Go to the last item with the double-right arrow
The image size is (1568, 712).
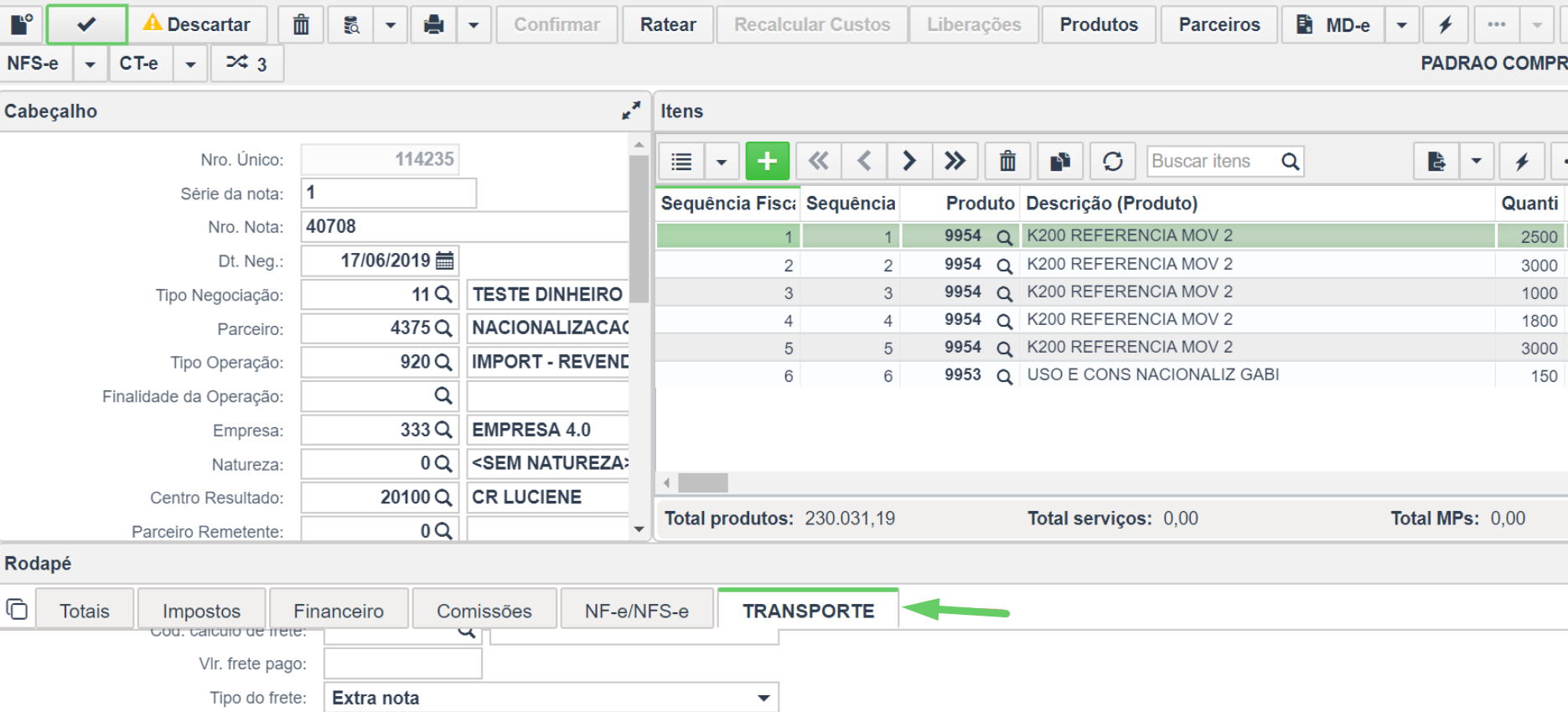click(955, 161)
